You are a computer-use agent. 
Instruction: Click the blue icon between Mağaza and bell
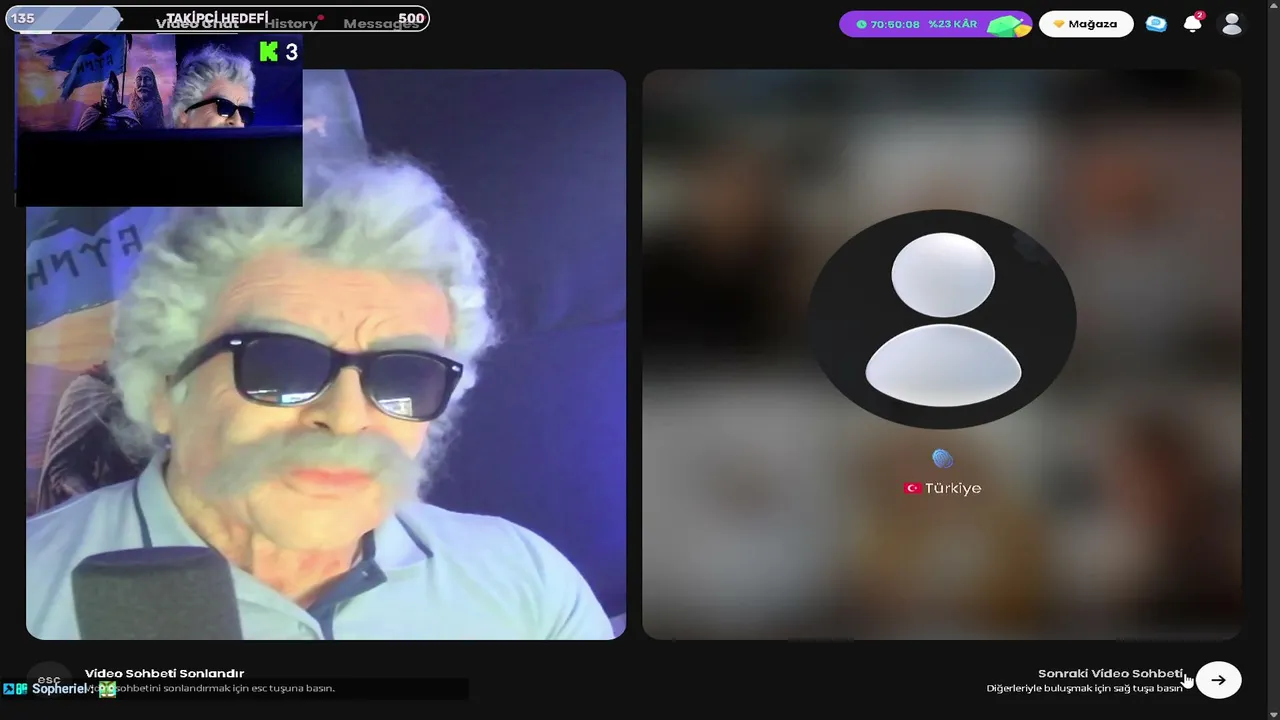(1156, 24)
